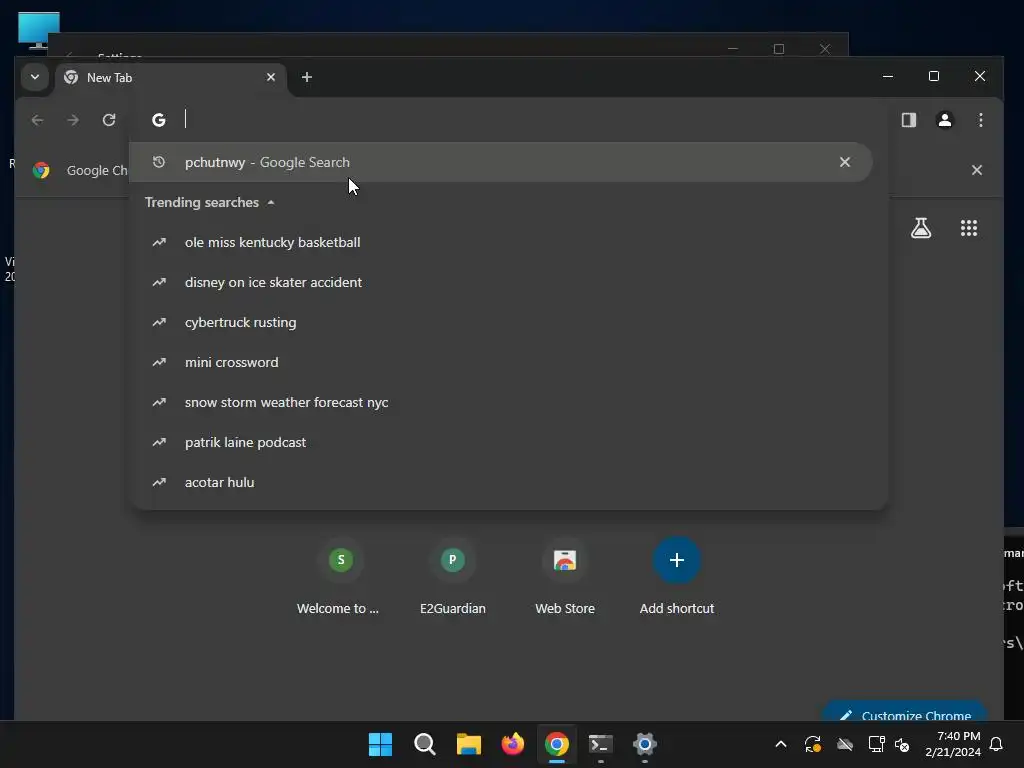Open the E2Guardian shortcut
Image resolution: width=1024 pixels, height=768 pixels.
tap(453, 577)
